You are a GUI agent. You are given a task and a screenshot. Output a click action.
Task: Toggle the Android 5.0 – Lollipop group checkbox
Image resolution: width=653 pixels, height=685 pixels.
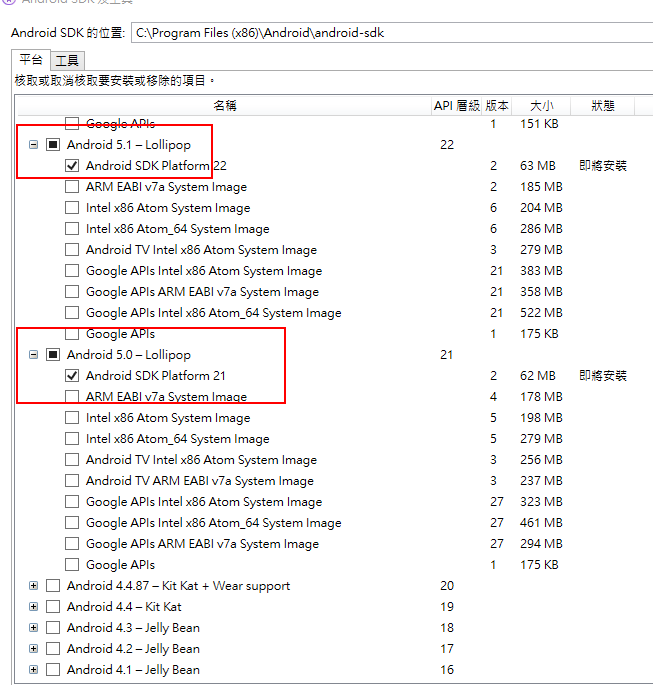click(53, 355)
